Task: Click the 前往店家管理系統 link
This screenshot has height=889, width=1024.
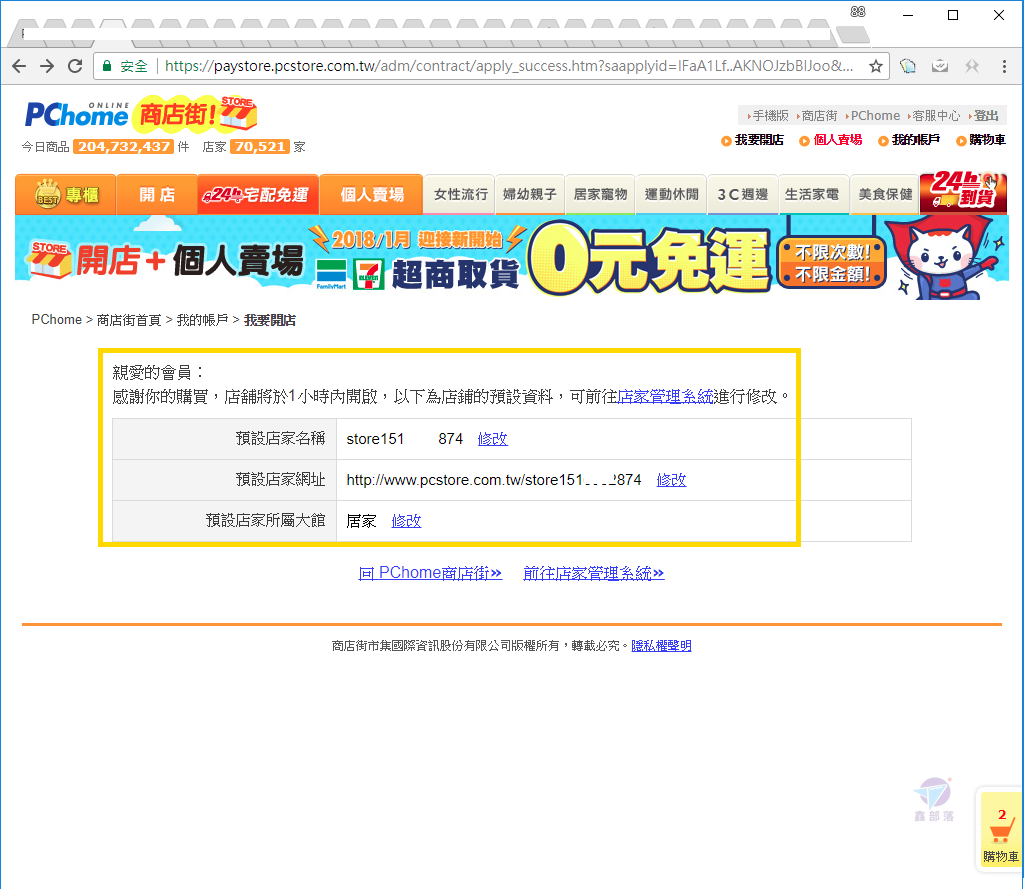Action: tap(594, 573)
